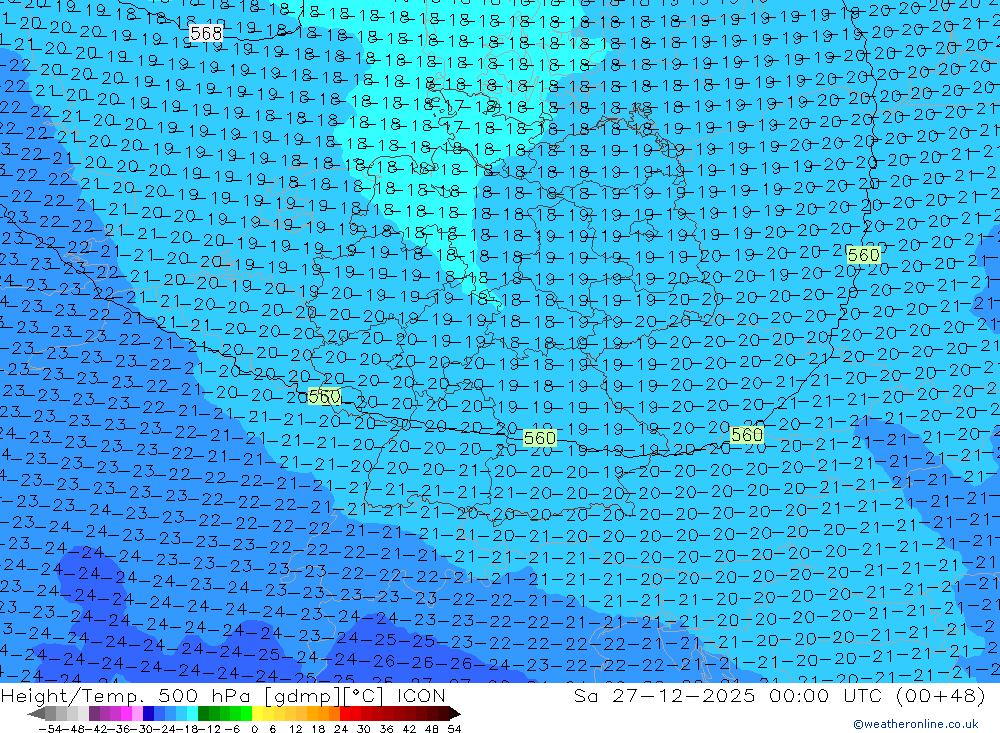Pick the yellow swatch above legend value 0
The height and width of the screenshot is (733, 1000).
258,713
